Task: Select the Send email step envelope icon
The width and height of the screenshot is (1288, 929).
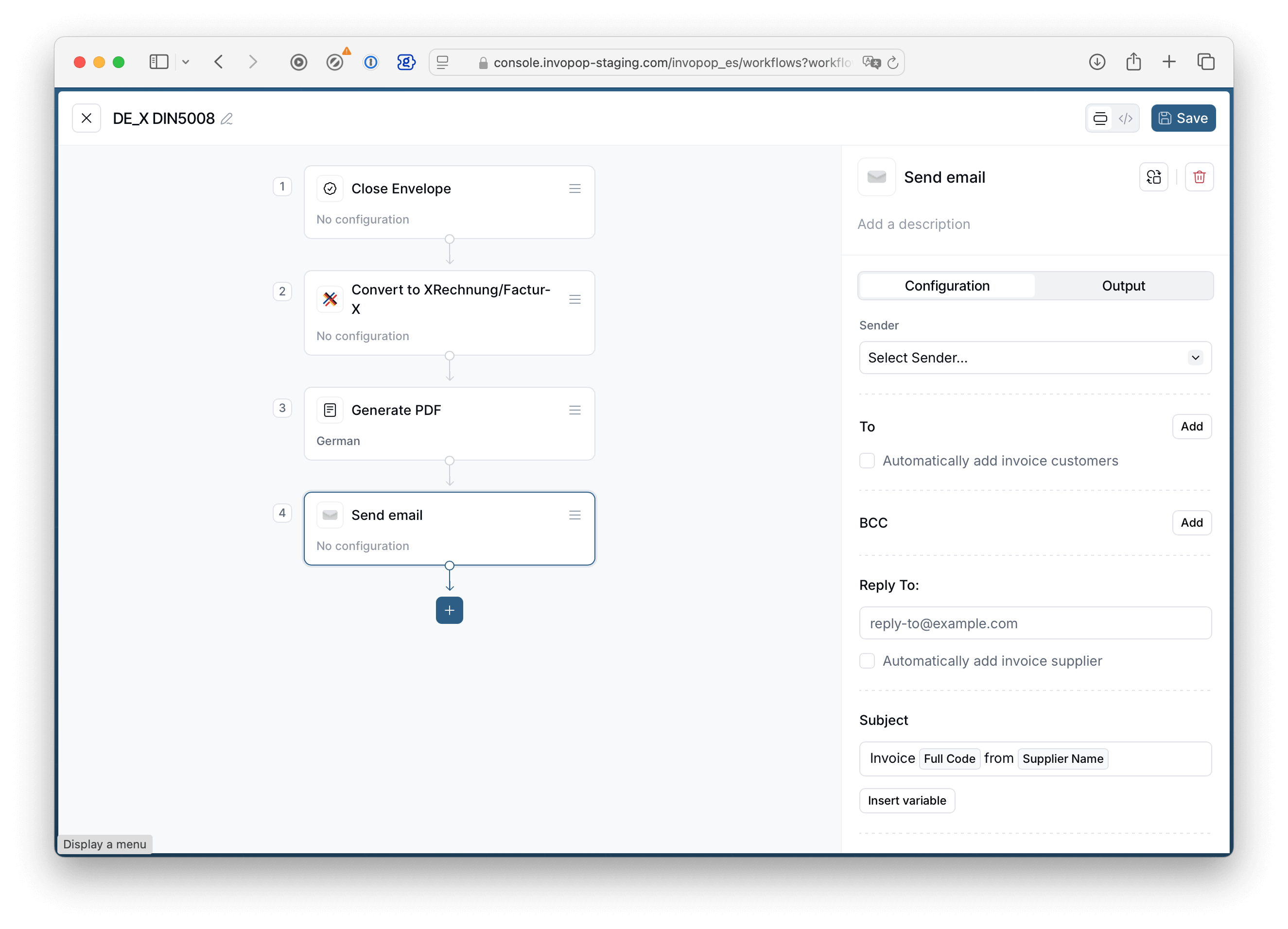Action: 330,515
